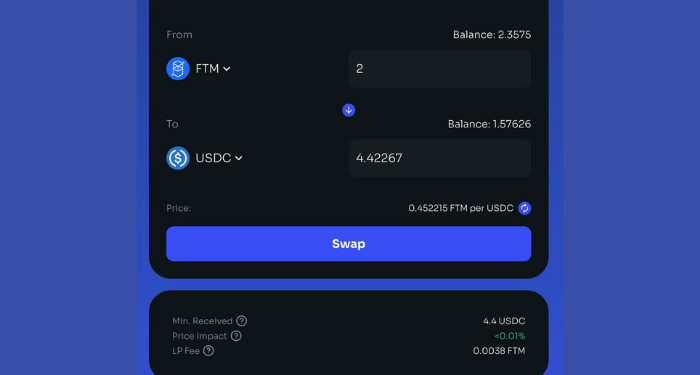Click the From balance 2.3575 text

tap(492, 35)
